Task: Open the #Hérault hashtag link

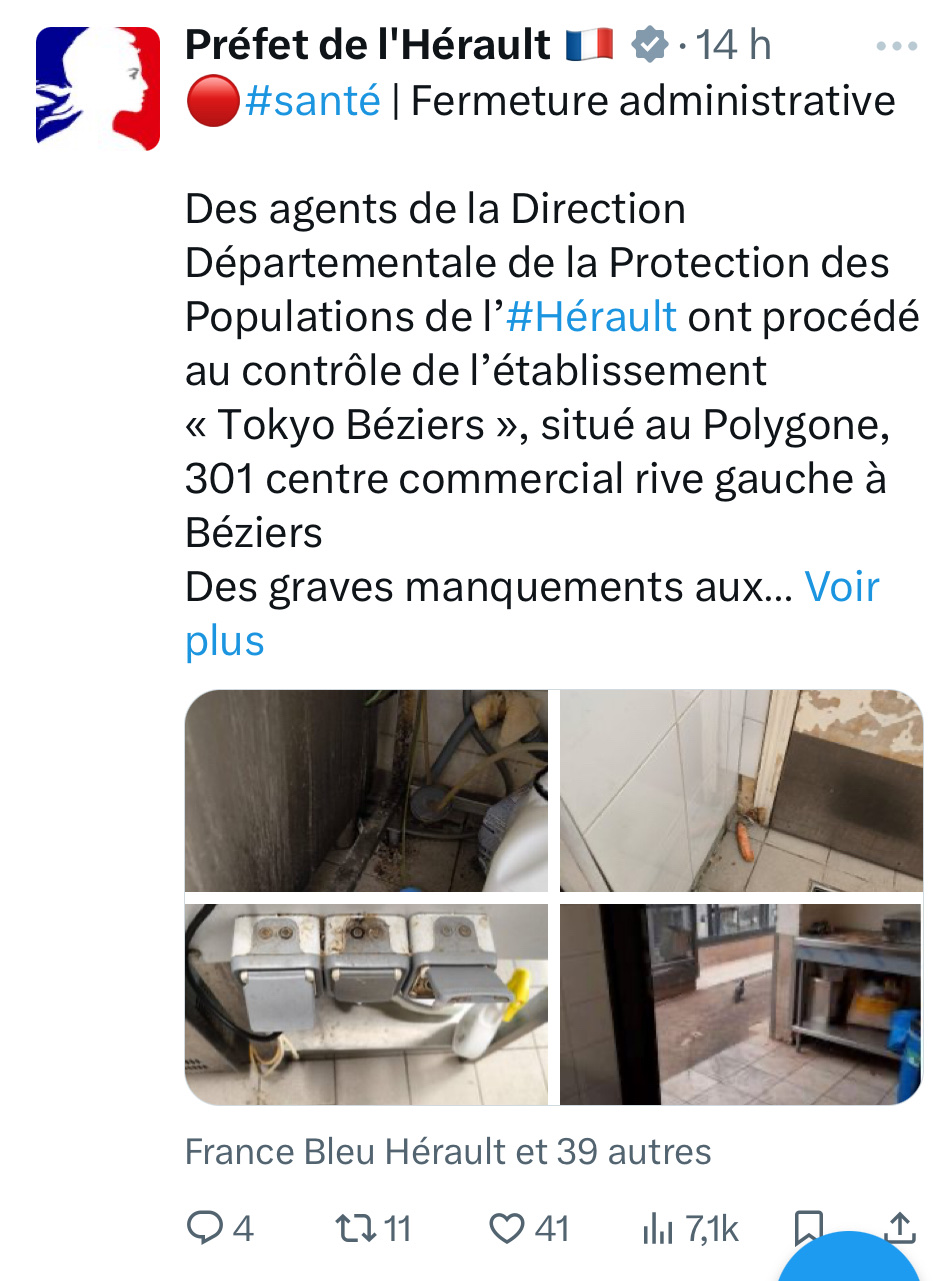Action: [591, 317]
